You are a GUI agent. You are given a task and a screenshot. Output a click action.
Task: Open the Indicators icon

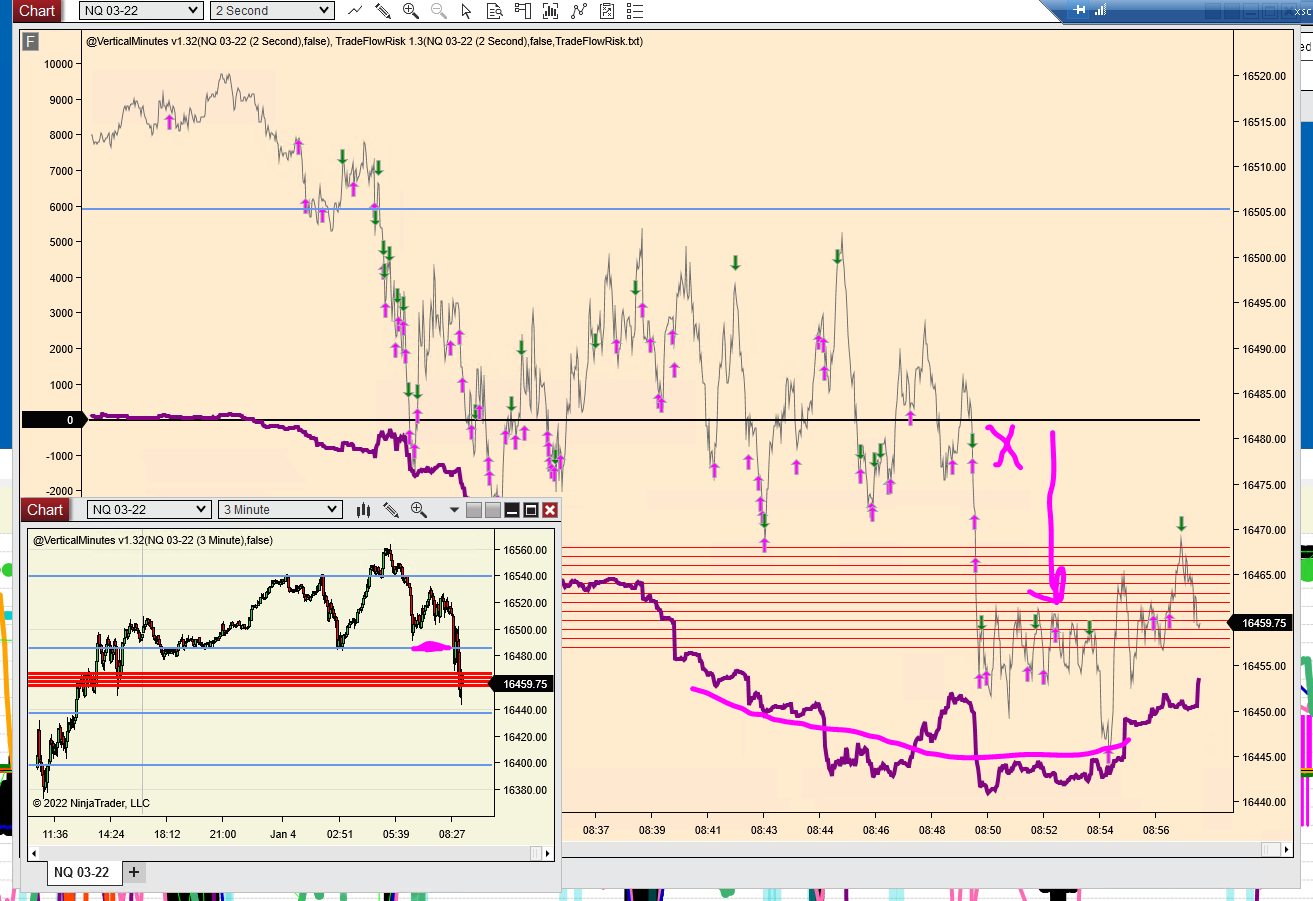tap(551, 10)
